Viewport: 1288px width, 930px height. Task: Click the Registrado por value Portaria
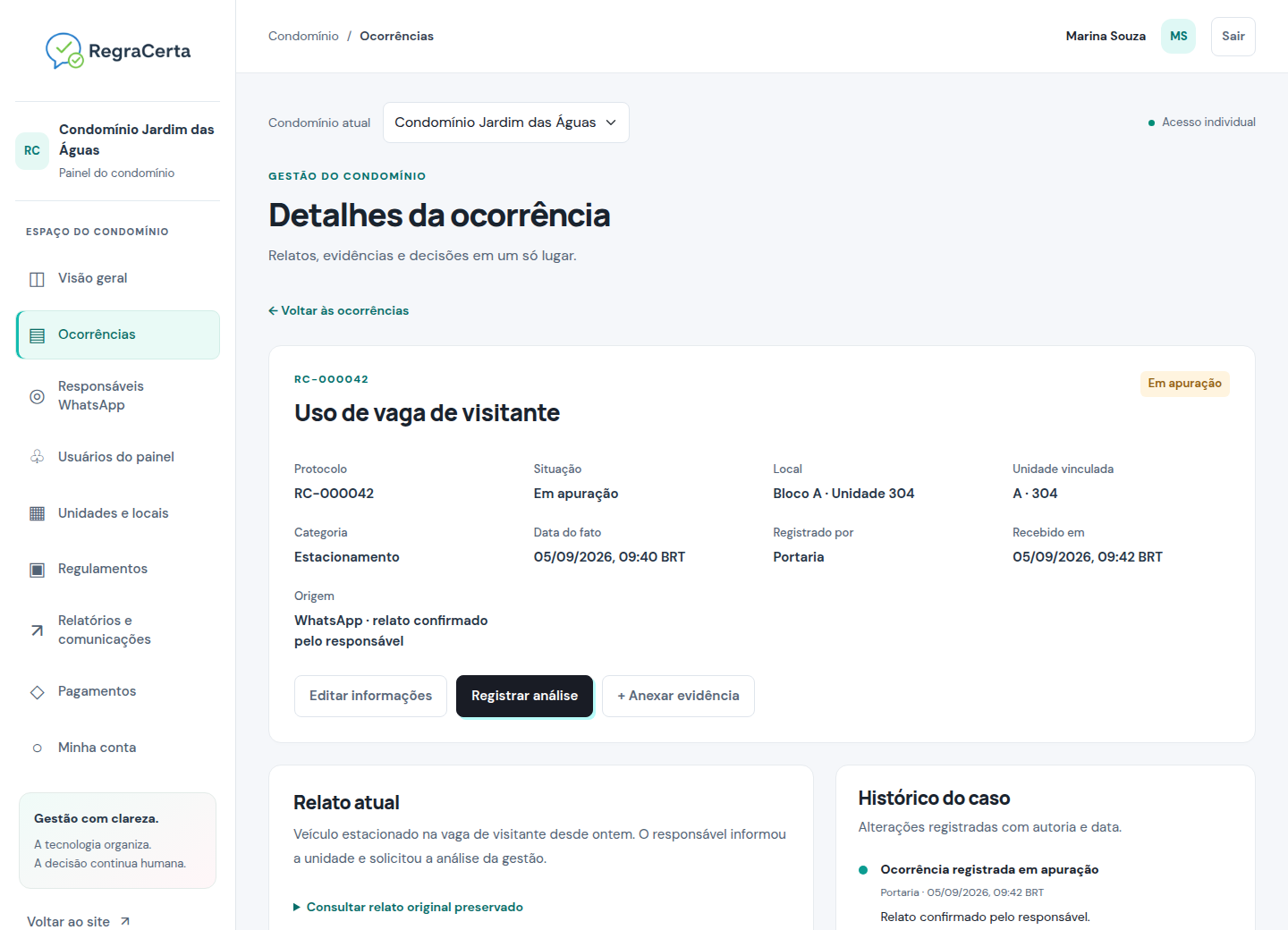(x=799, y=557)
